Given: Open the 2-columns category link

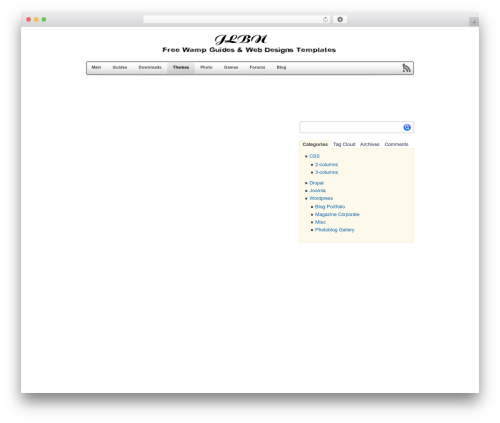Looking at the screenshot, I should pyautogui.click(x=326, y=165).
